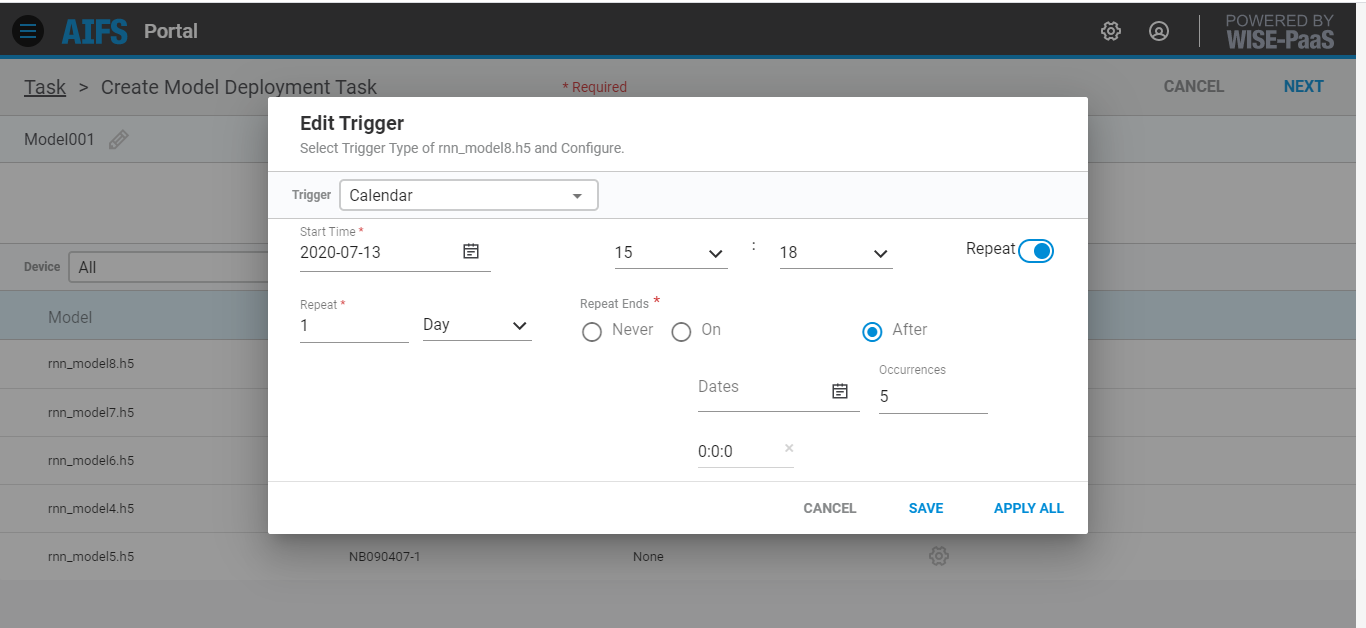Click the Repeat interval number field
1366x628 pixels.
pos(354,326)
